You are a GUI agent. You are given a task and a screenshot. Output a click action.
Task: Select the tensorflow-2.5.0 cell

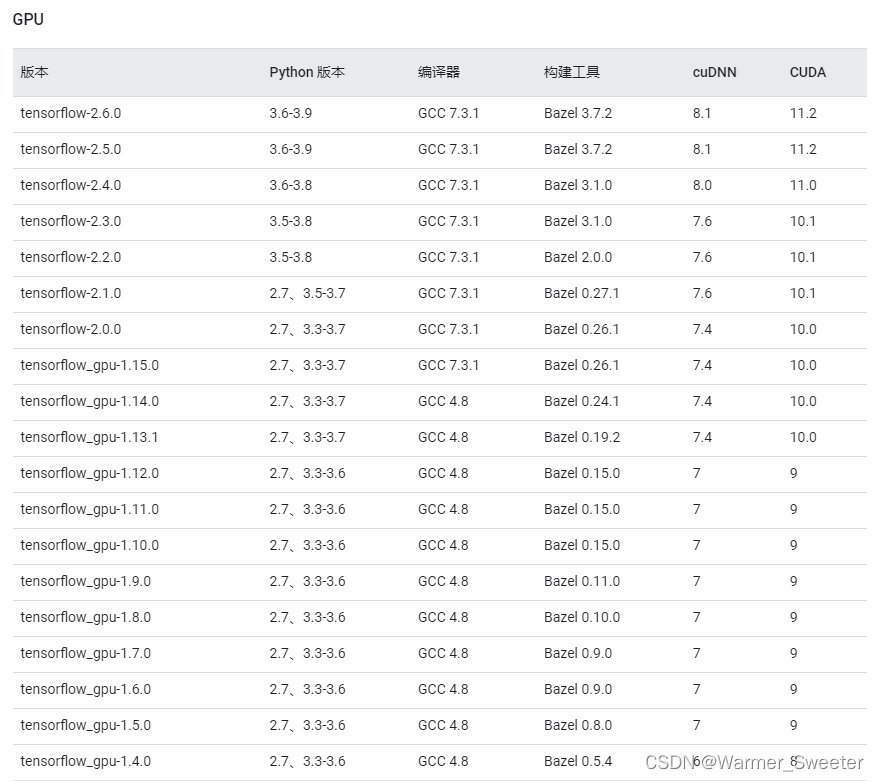pos(71,149)
